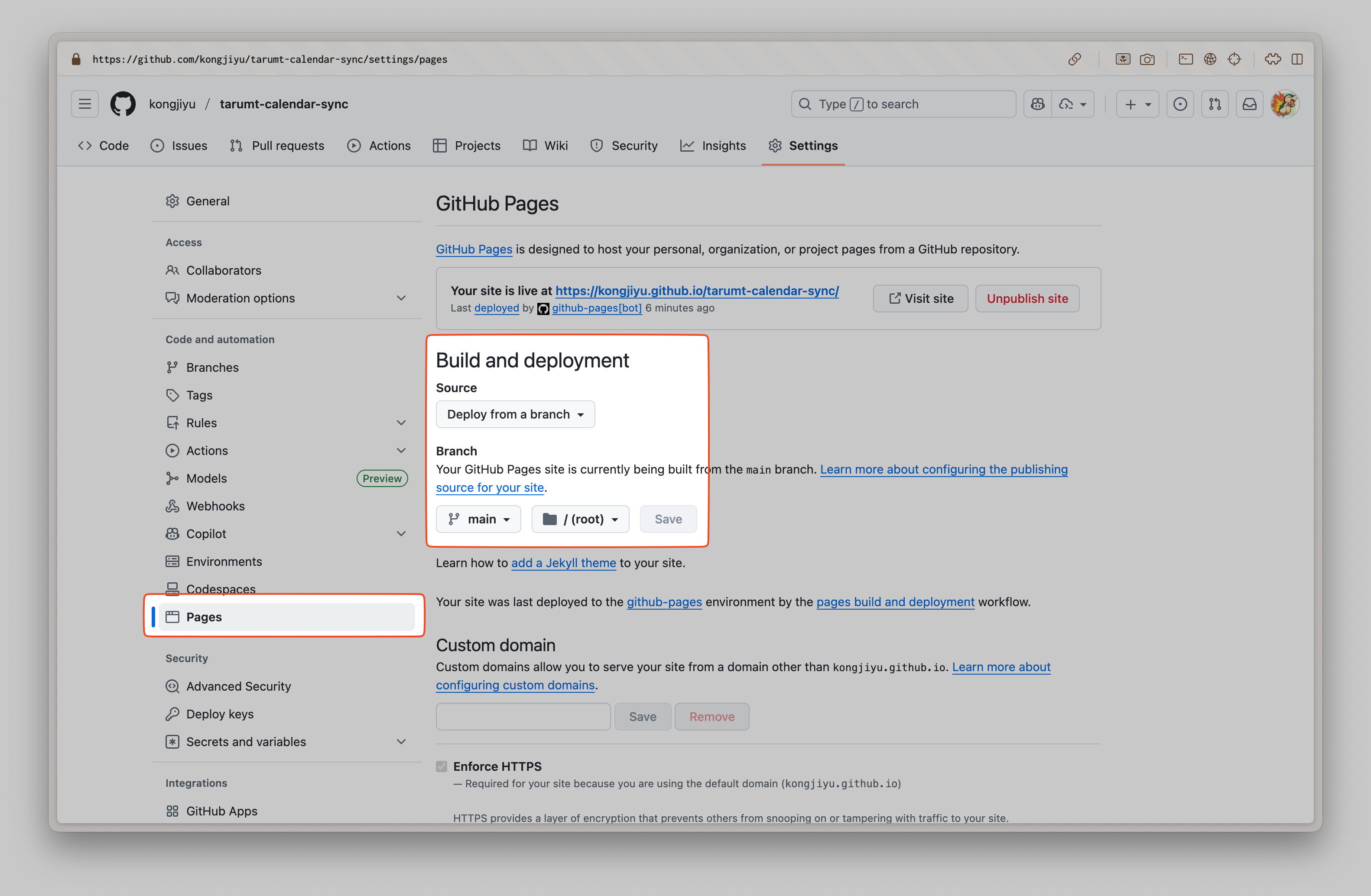Open the main branch selector dropdown

pos(478,519)
